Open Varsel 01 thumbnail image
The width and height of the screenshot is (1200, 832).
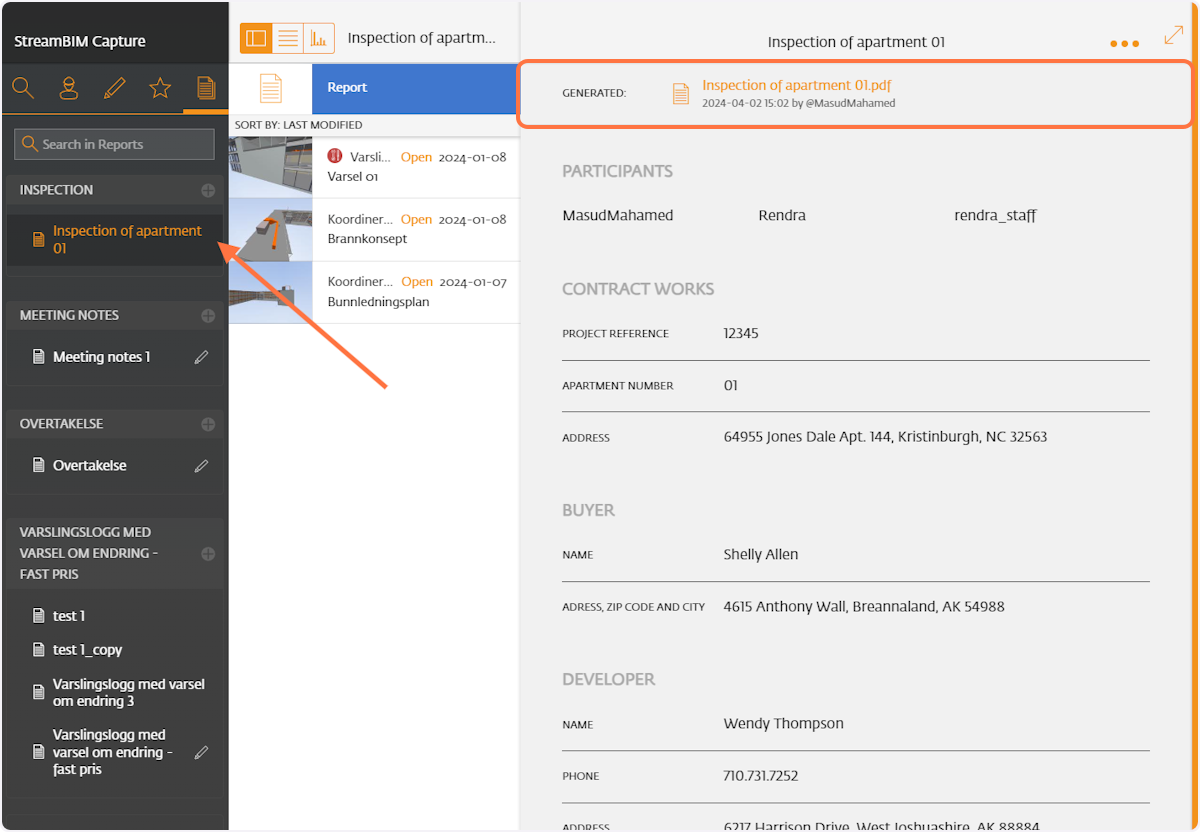[270, 167]
